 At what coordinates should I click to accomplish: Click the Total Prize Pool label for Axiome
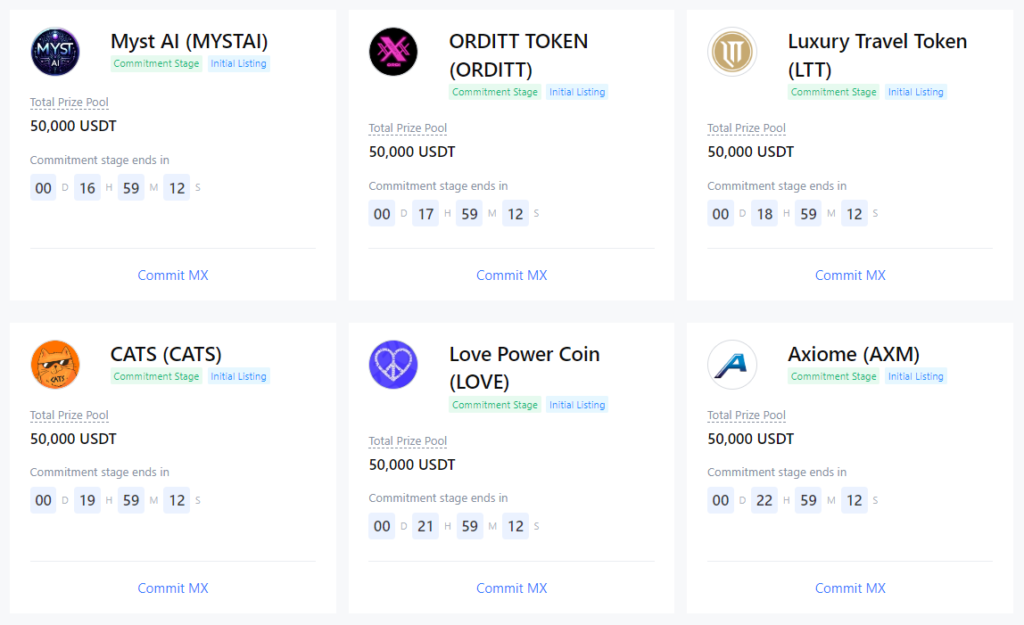(x=746, y=415)
